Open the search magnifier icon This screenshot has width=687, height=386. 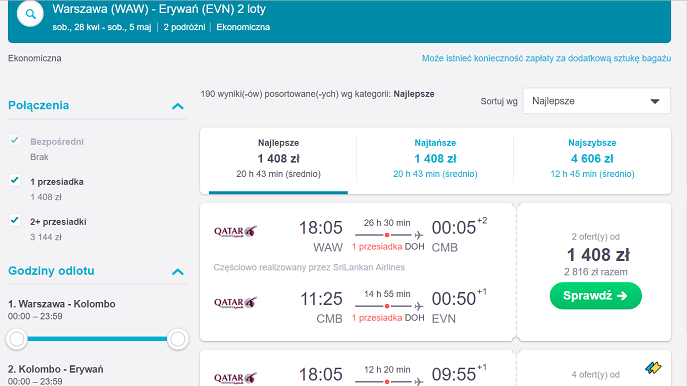pos(30,14)
